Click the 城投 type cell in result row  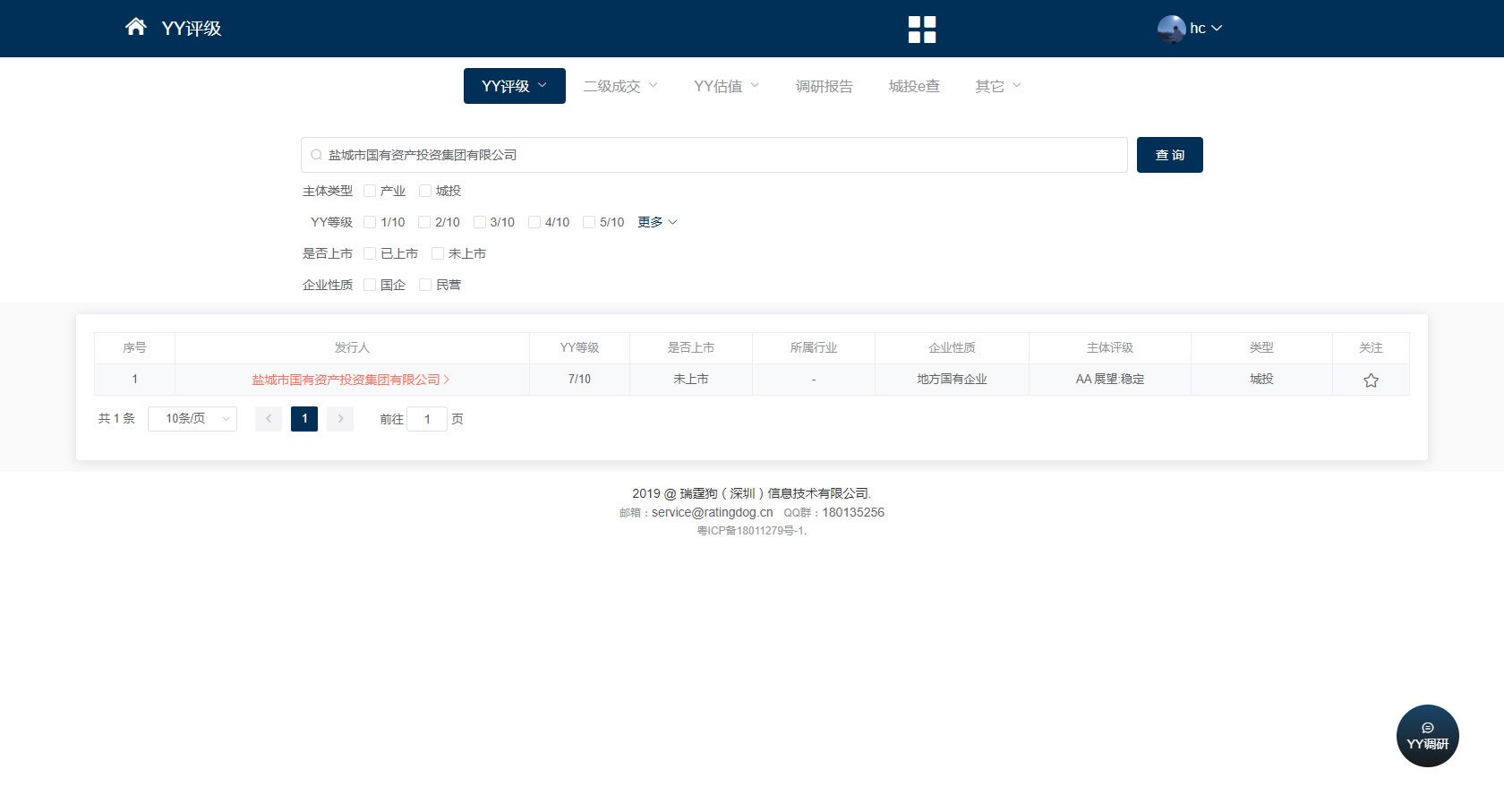[x=1261, y=380]
